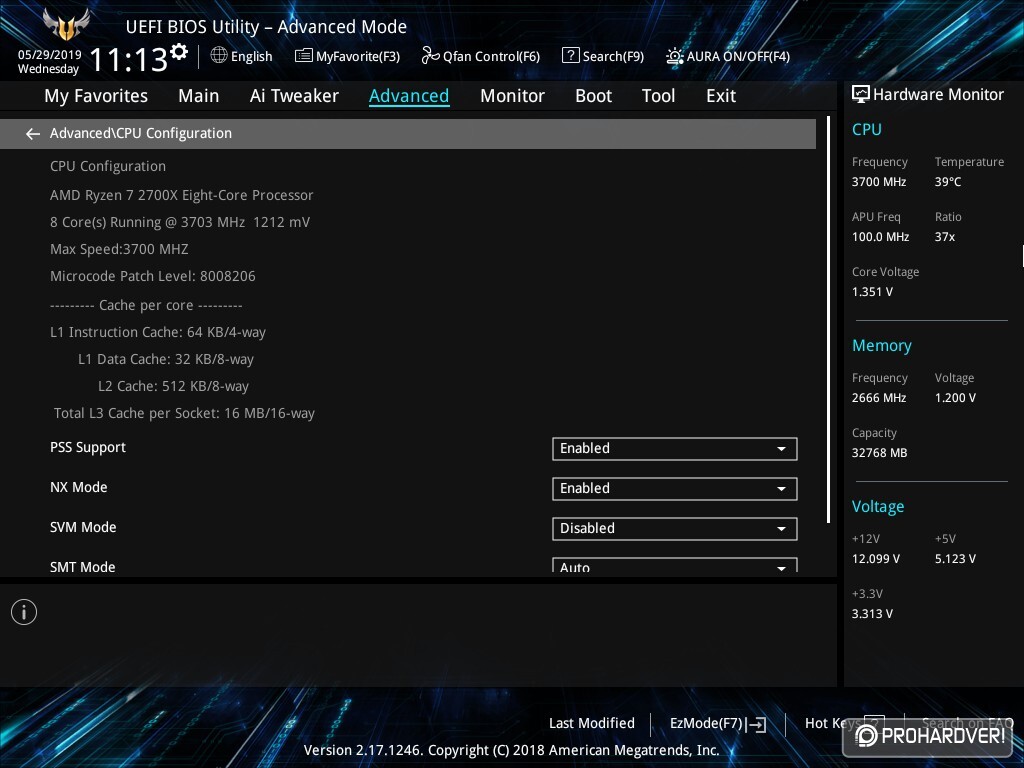Open the Ai Tweaker tab
Image resolution: width=1024 pixels, height=768 pixels.
(294, 96)
